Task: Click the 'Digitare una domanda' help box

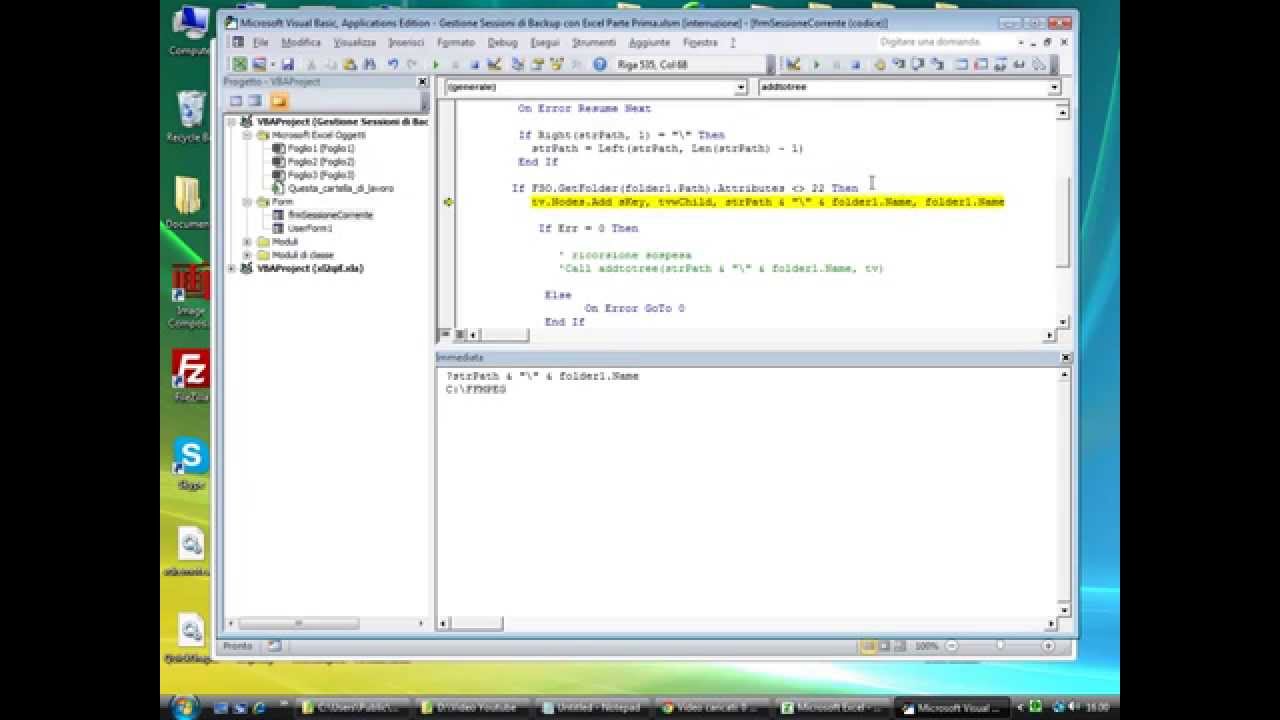Action: tap(944, 42)
